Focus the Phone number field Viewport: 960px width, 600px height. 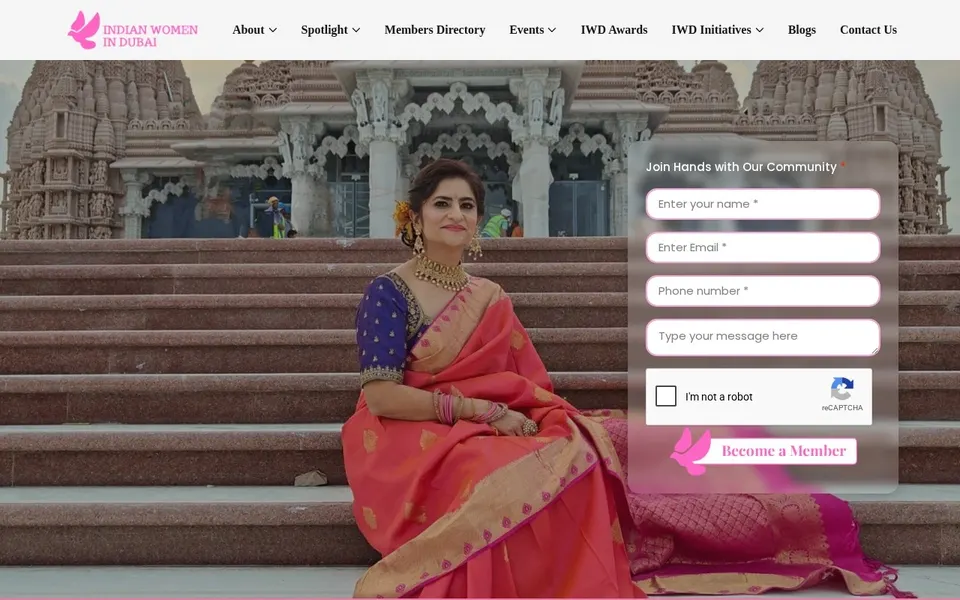pyautogui.click(x=763, y=291)
